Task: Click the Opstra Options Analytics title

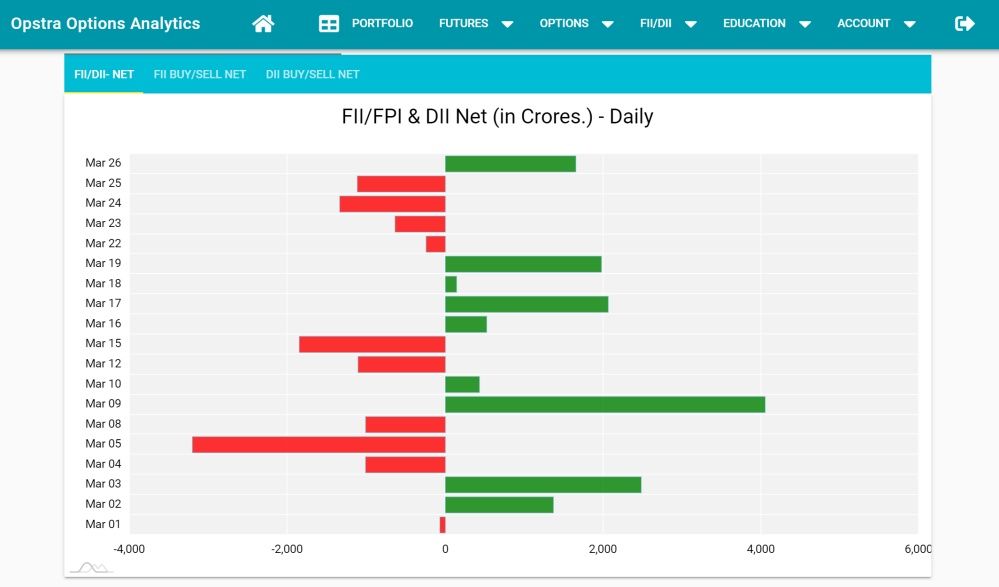Action: pos(105,24)
